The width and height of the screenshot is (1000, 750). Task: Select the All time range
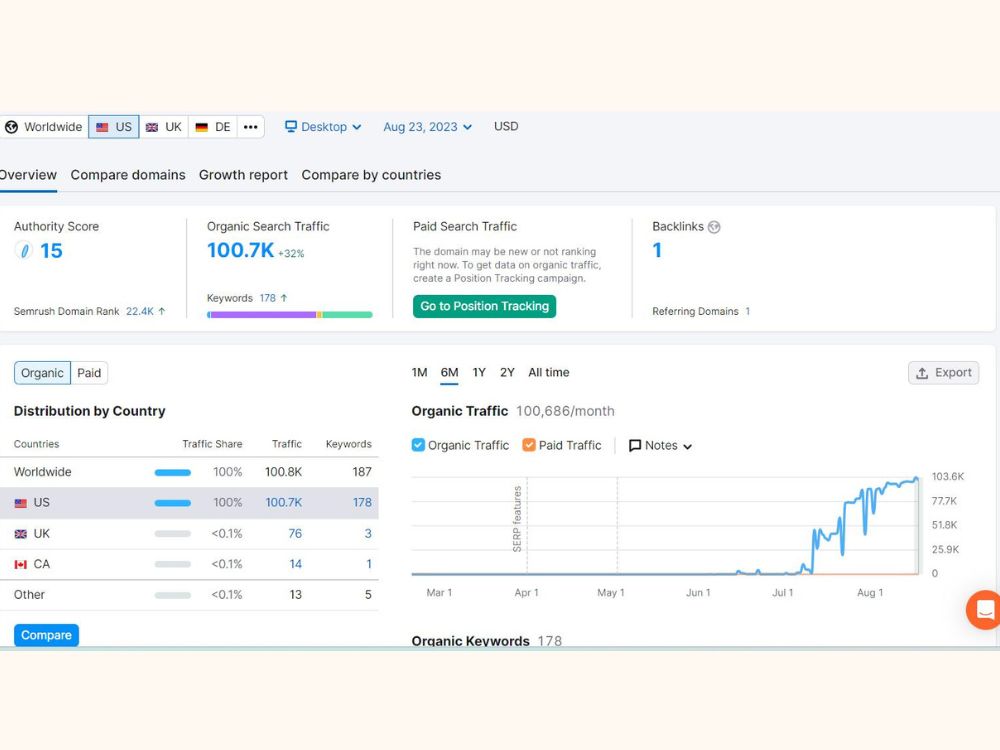[548, 372]
